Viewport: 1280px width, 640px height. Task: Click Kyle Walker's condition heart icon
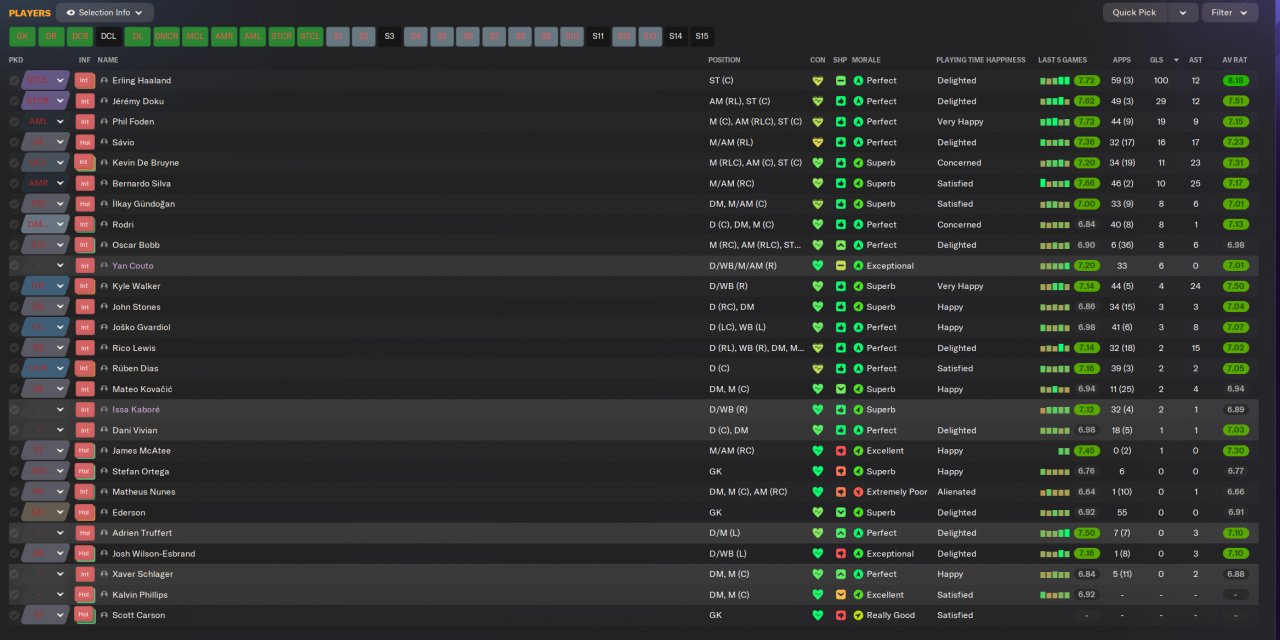[x=818, y=286]
